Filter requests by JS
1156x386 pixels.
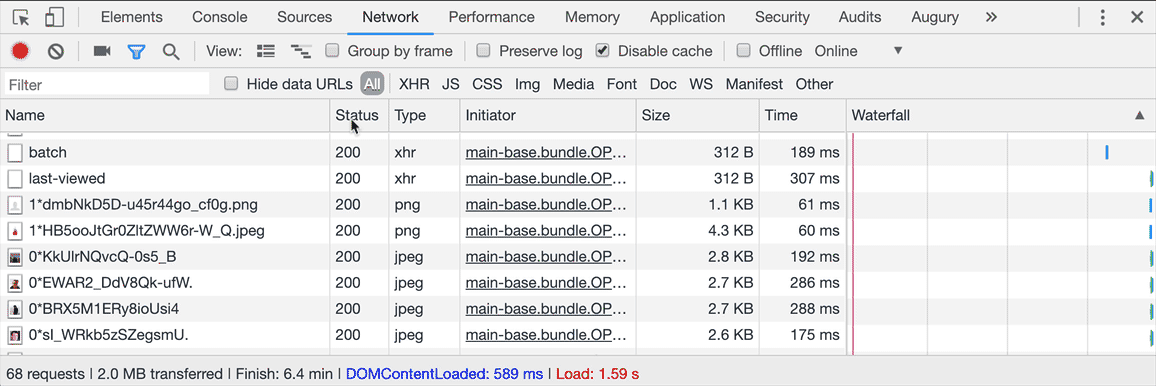pos(450,84)
